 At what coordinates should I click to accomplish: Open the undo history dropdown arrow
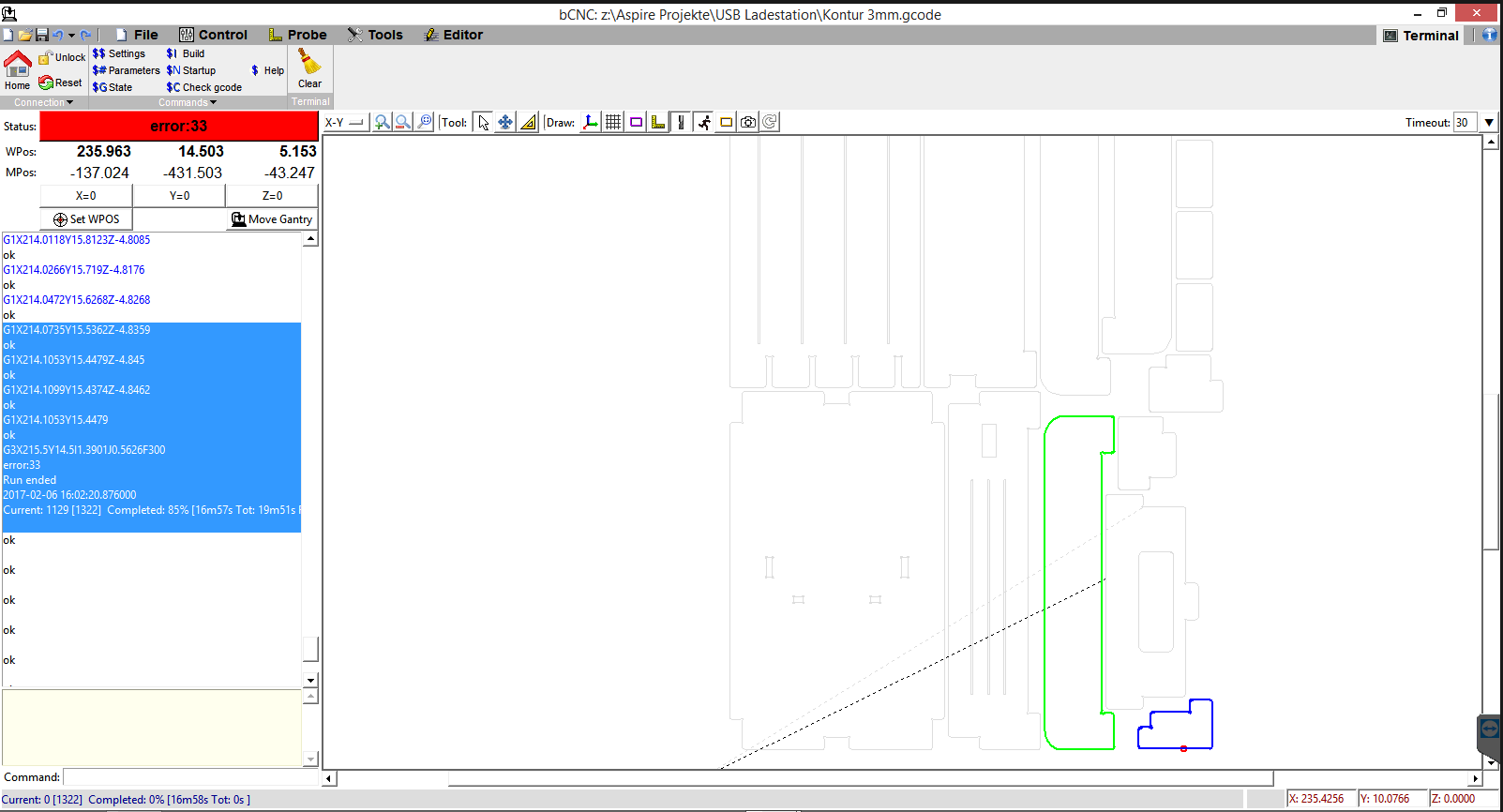tap(71, 35)
